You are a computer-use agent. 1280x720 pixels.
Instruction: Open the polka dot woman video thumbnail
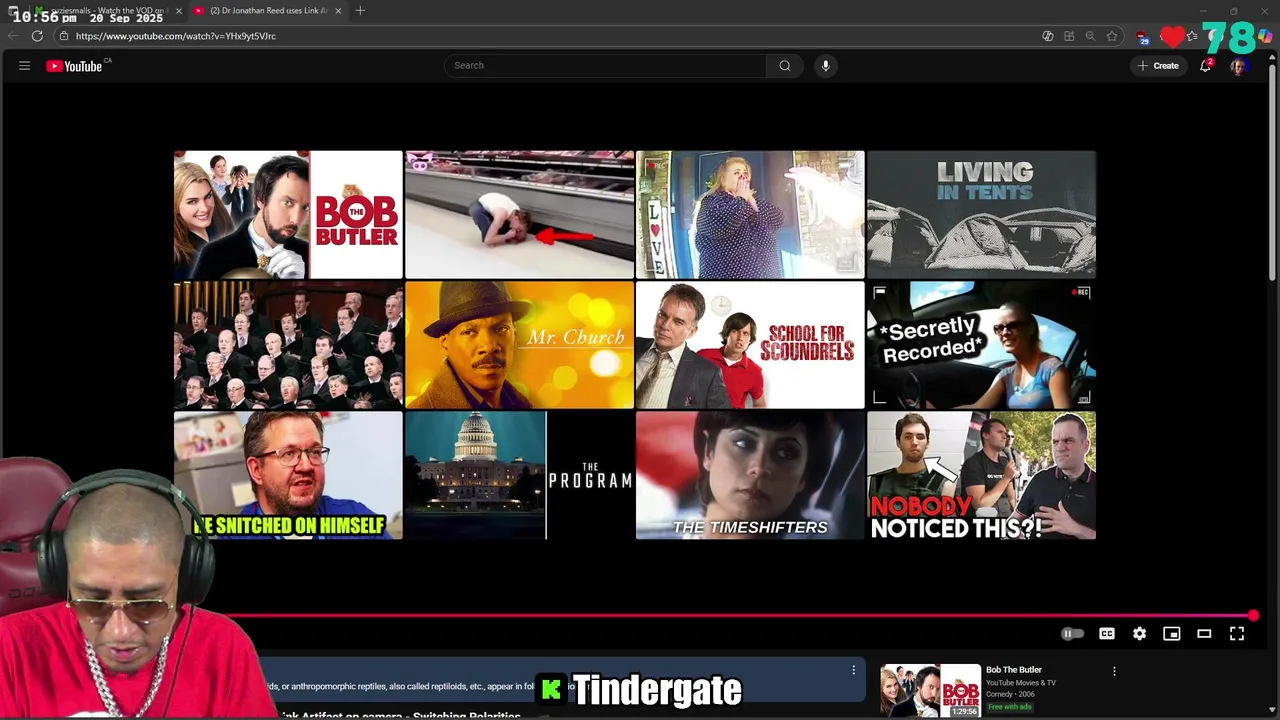(750, 215)
